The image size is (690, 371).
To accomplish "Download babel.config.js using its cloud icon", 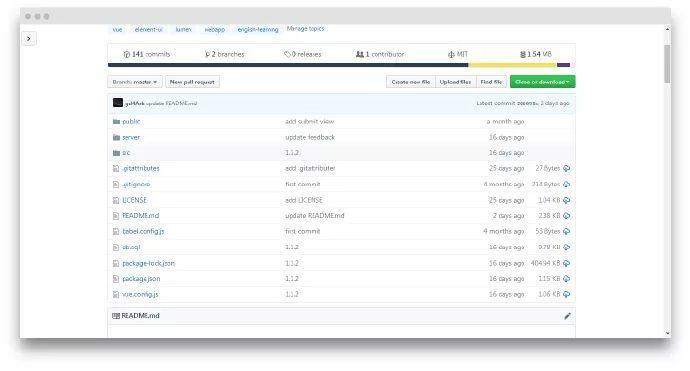I will coord(566,231).
